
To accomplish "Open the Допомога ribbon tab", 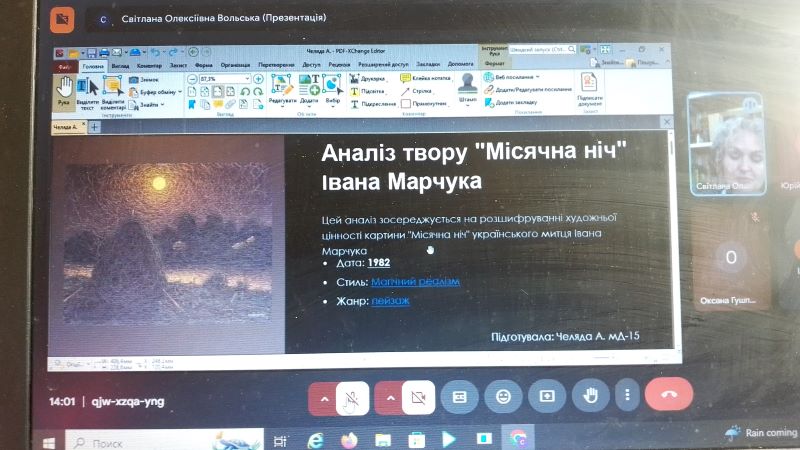I will pyautogui.click(x=461, y=64).
